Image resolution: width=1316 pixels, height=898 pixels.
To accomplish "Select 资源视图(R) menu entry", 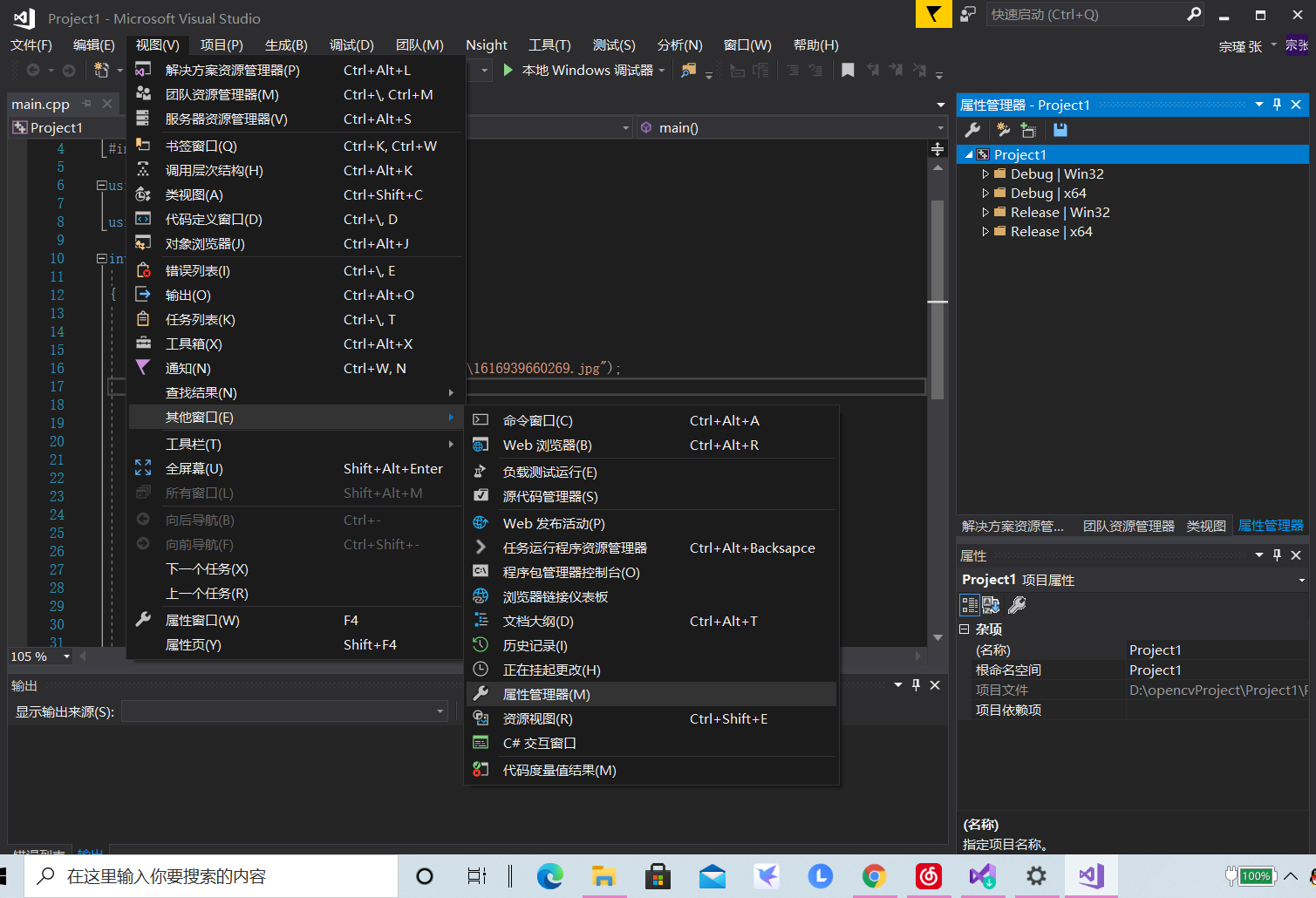I will (x=651, y=719).
